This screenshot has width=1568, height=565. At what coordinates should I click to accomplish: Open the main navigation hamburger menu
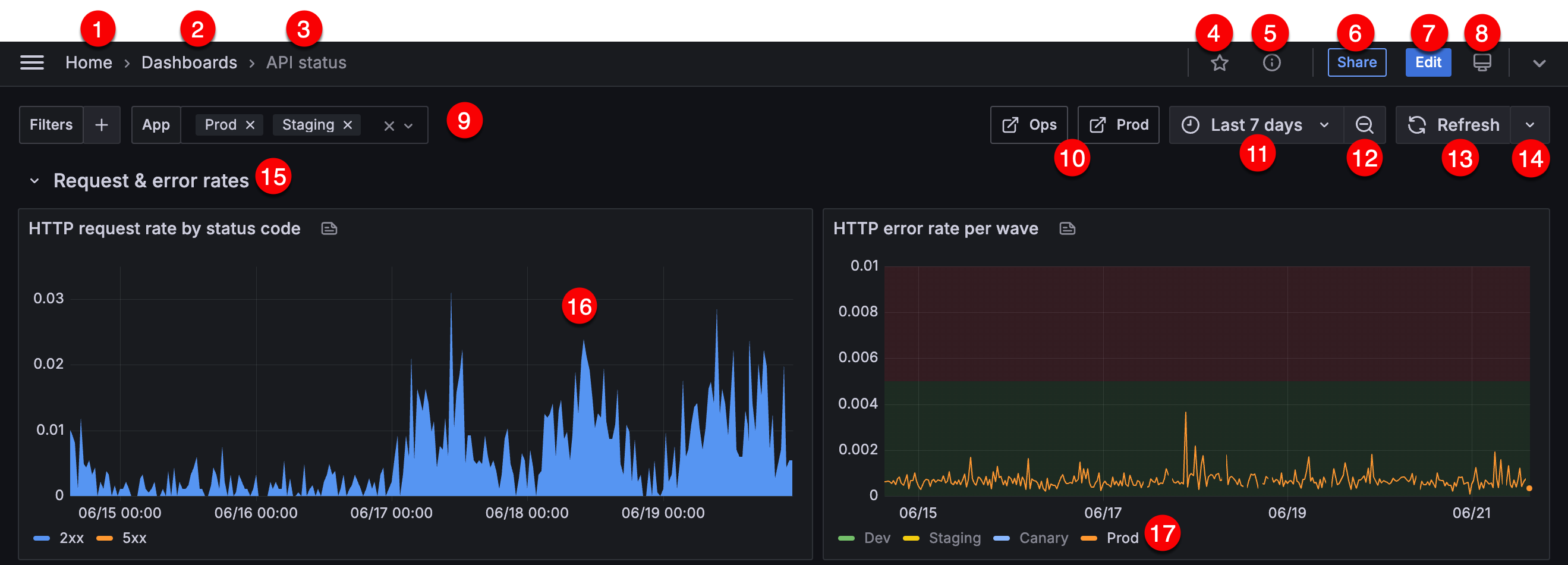point(32,62)
